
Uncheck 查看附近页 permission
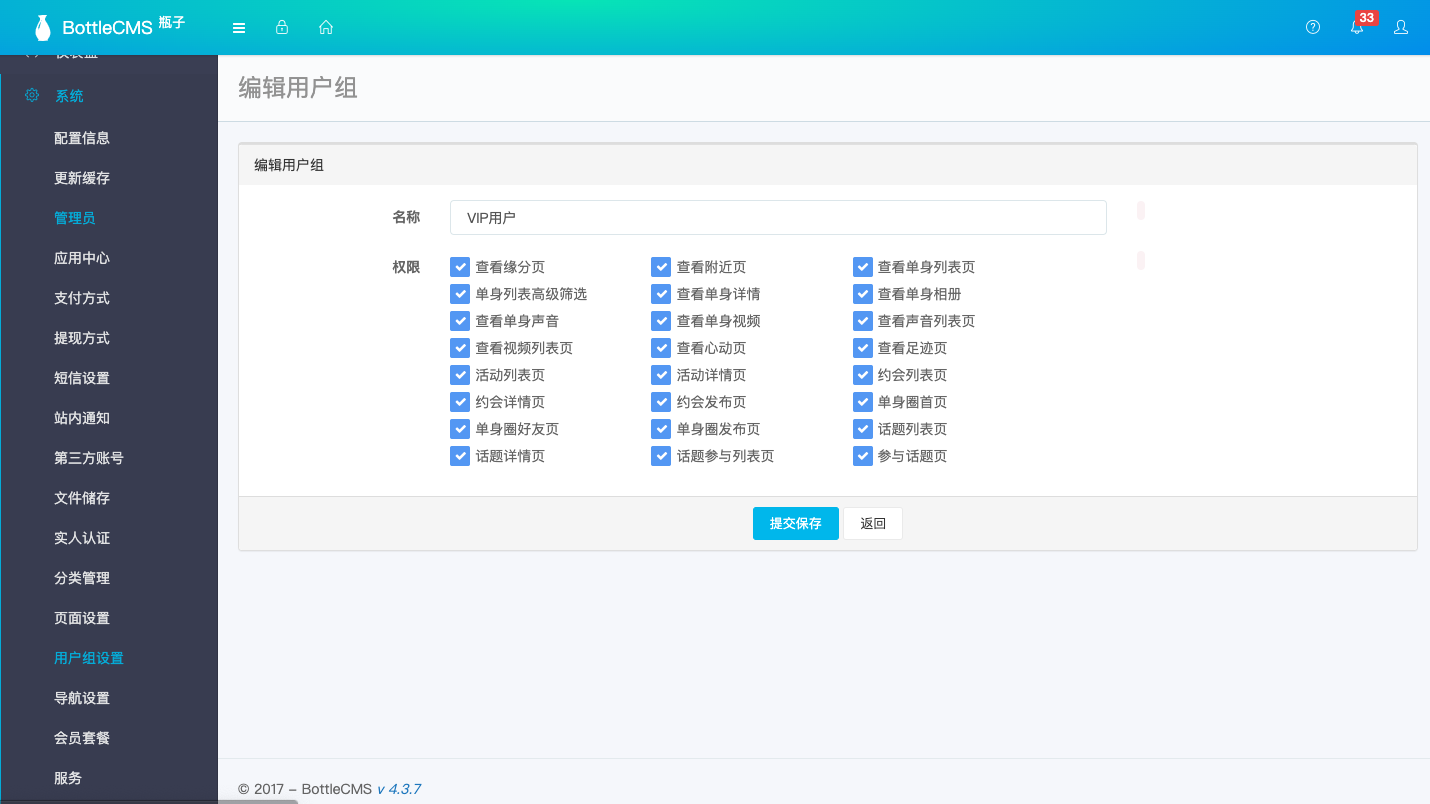pos(661,267)
